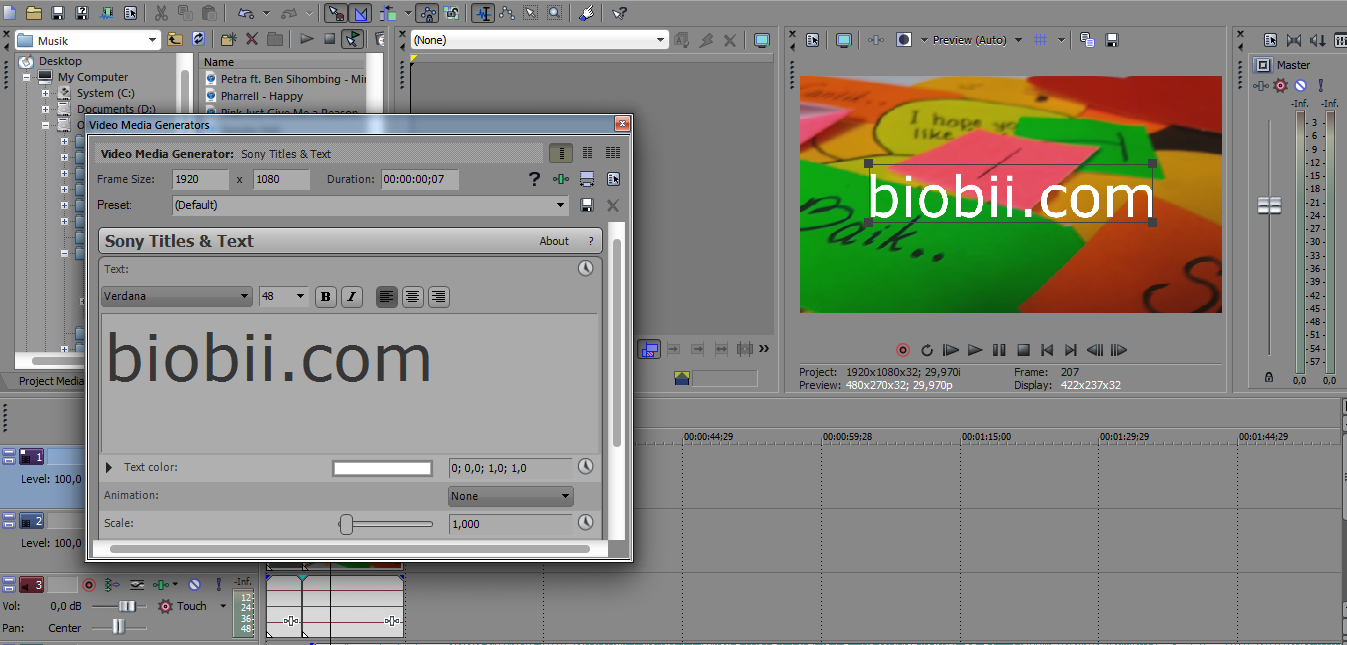Open the (None) trimmer history dropdown
Screen dimensions: 1347x645
tap(660, 40)
